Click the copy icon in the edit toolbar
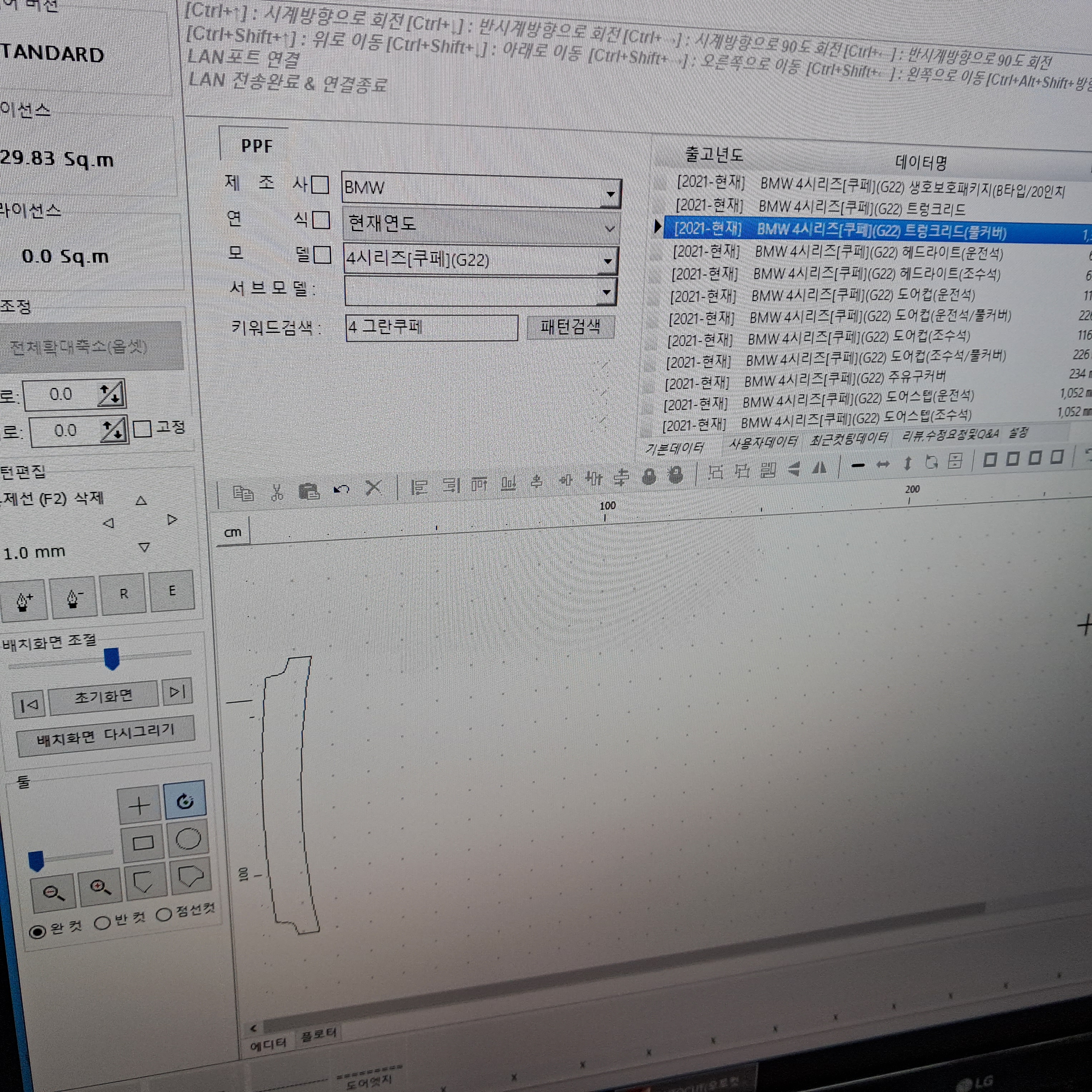This screenshot has height=1092, width=1092. [x=244, y=494]
